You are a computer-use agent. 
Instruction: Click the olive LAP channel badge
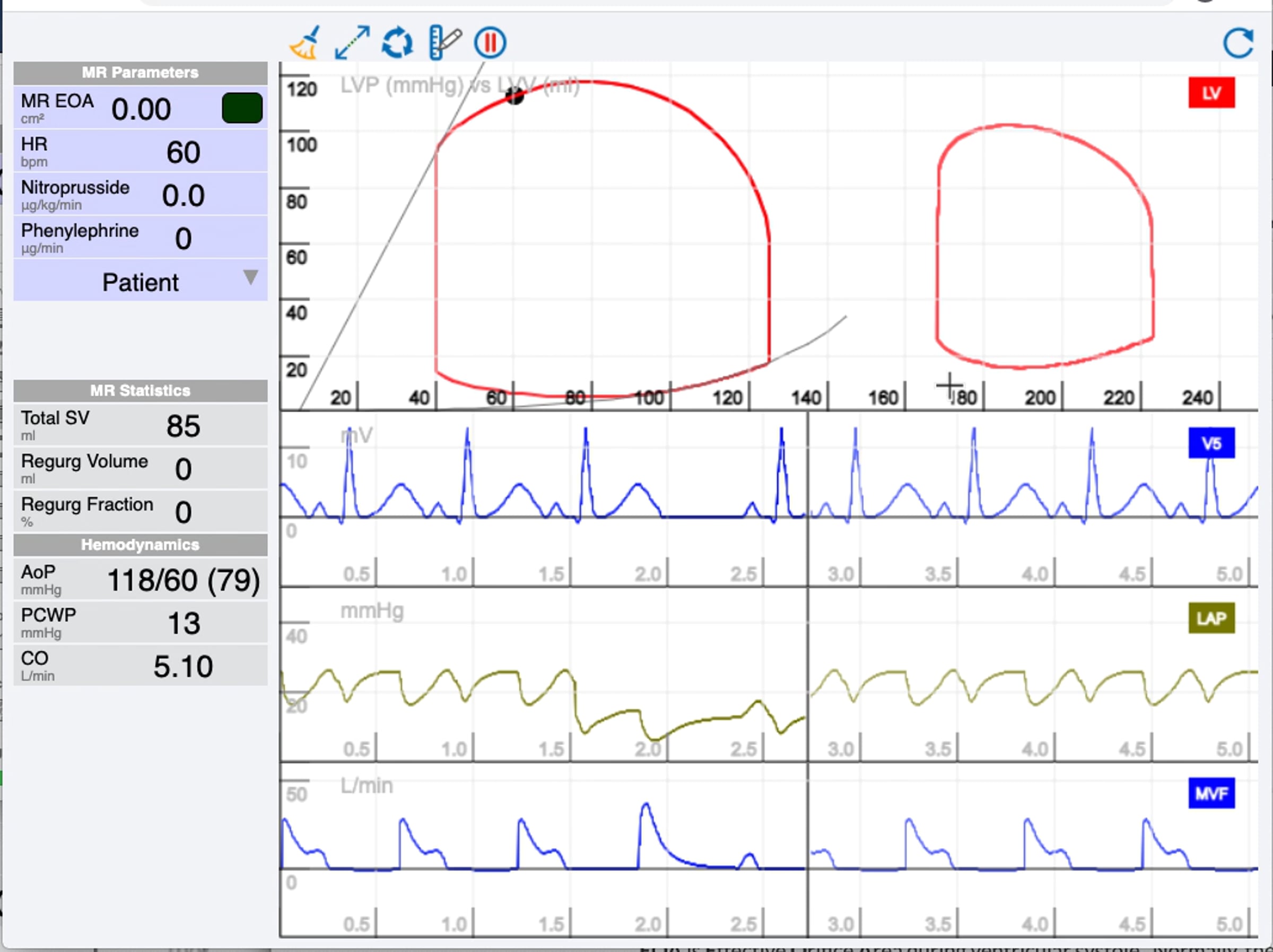coord(1211,618)
